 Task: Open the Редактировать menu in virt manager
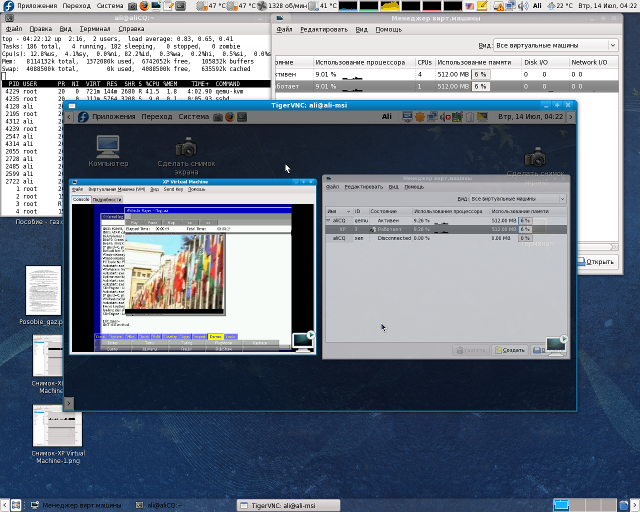click(x=325, y=29)
